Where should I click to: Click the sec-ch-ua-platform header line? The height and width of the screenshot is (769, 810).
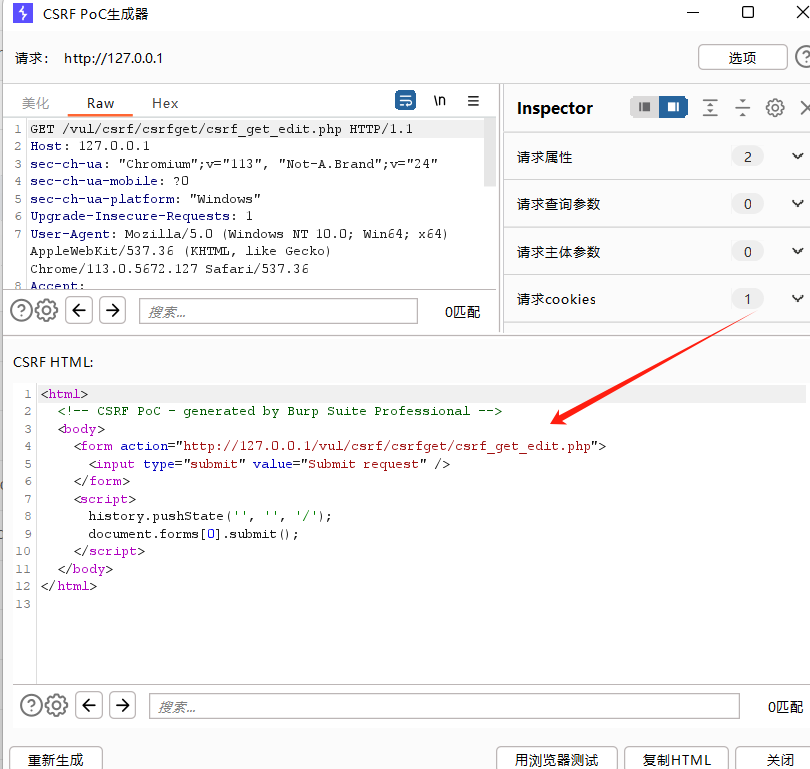click(x=145, y=199)
